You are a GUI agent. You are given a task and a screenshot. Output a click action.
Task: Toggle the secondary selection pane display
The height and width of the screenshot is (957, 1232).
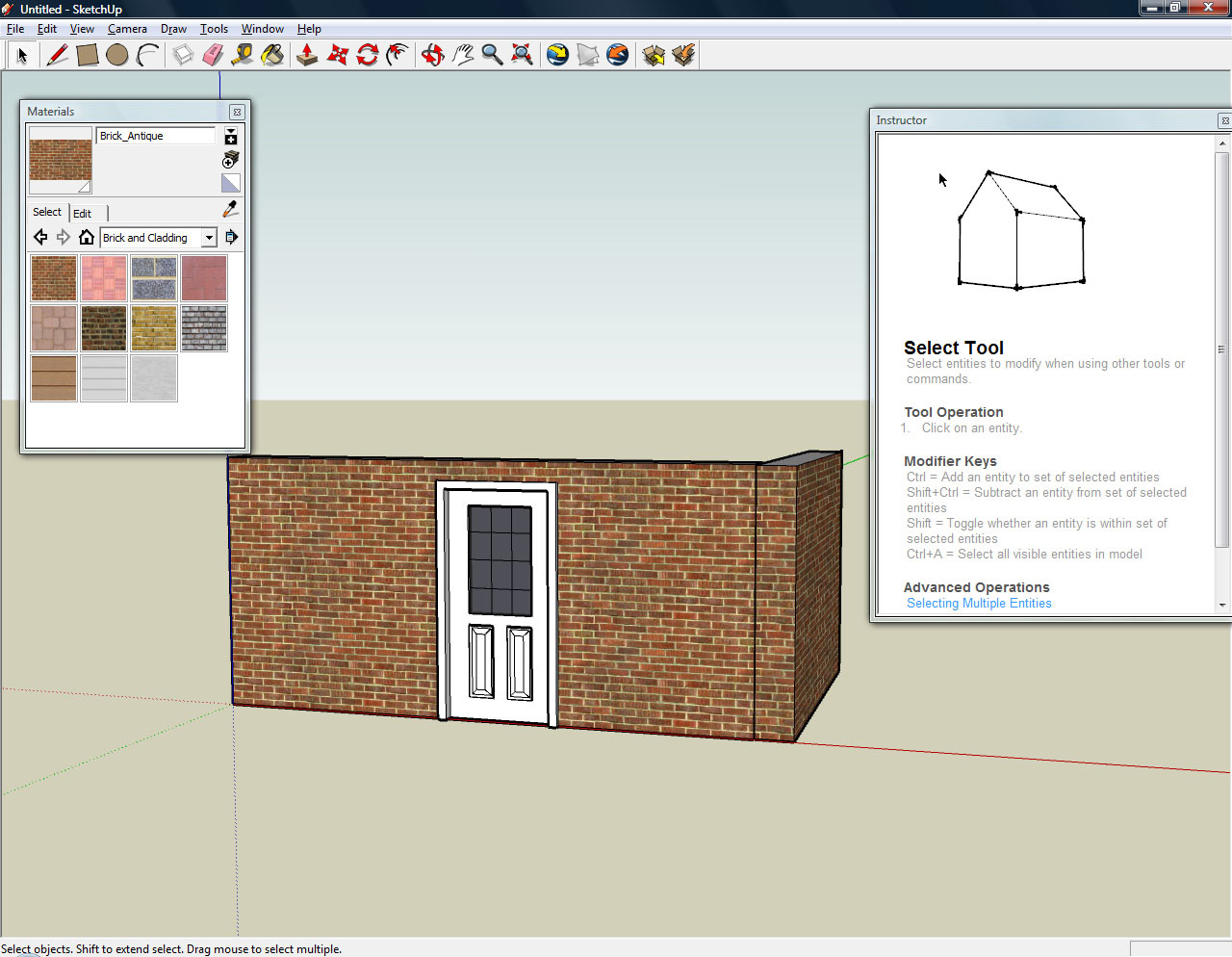coord(231,137)
